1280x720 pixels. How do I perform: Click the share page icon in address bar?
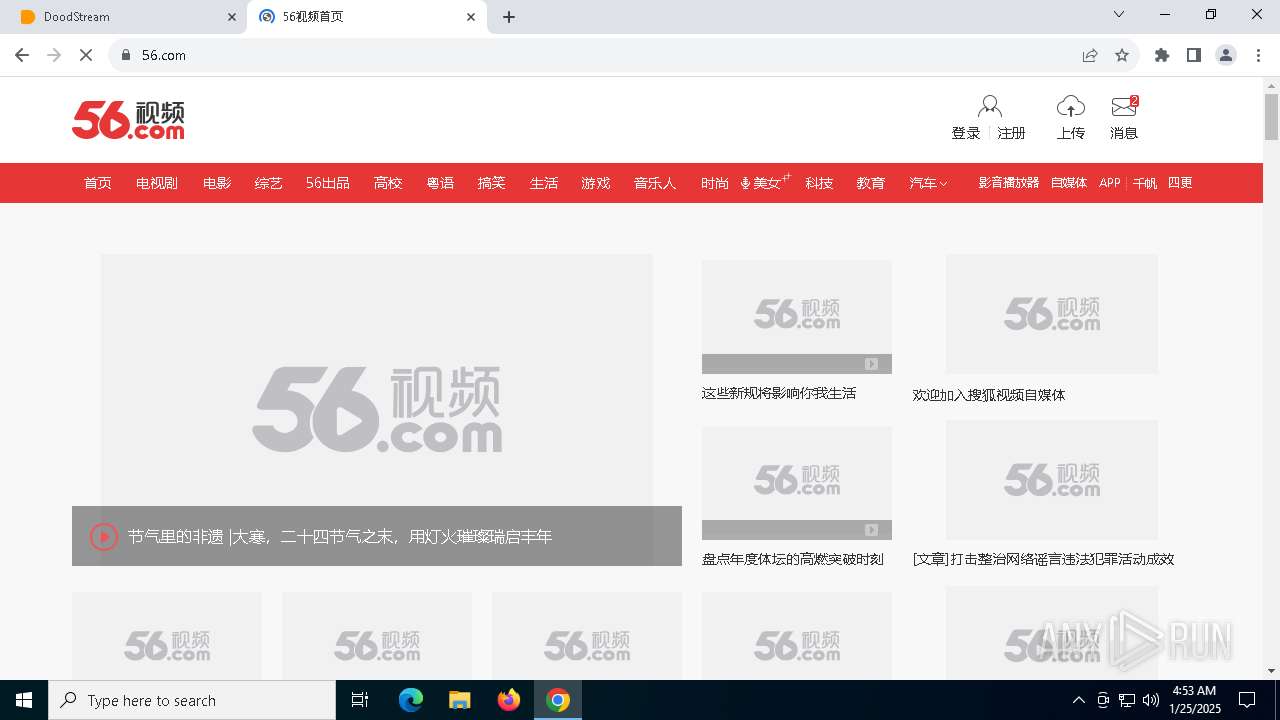[1090, 55]
